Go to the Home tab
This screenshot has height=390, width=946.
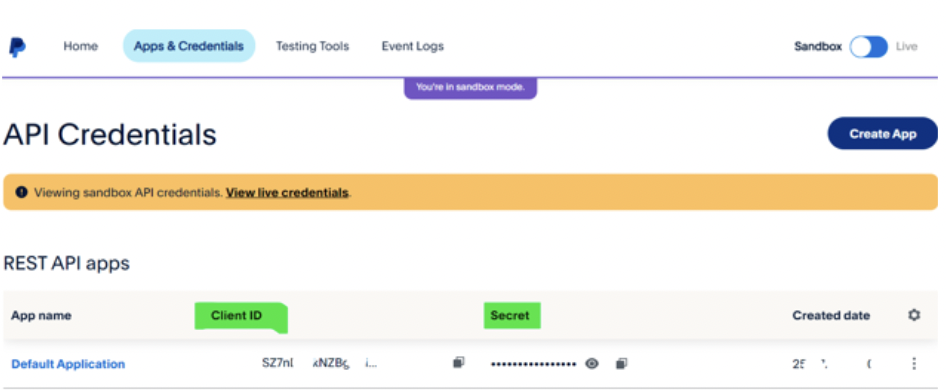click(x=81, y=46)
